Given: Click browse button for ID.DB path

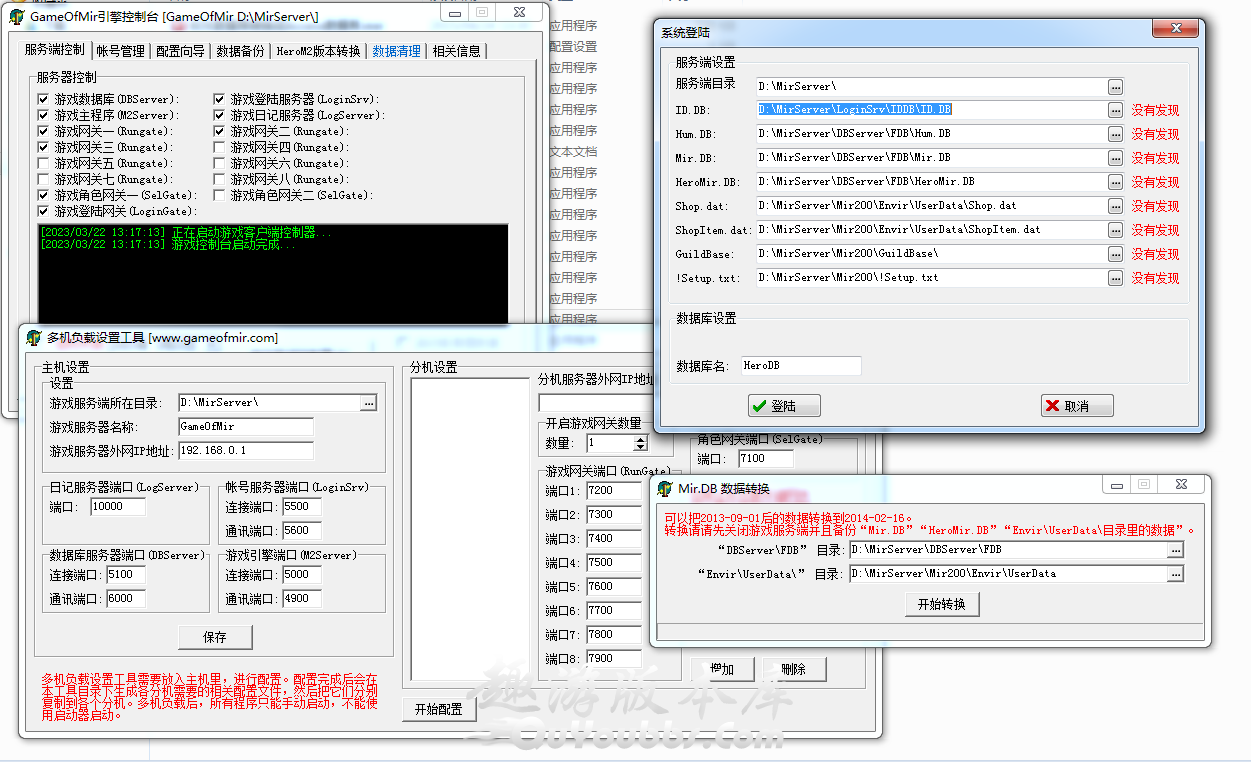Looking at the screenshot, I should click(1115, 110).
